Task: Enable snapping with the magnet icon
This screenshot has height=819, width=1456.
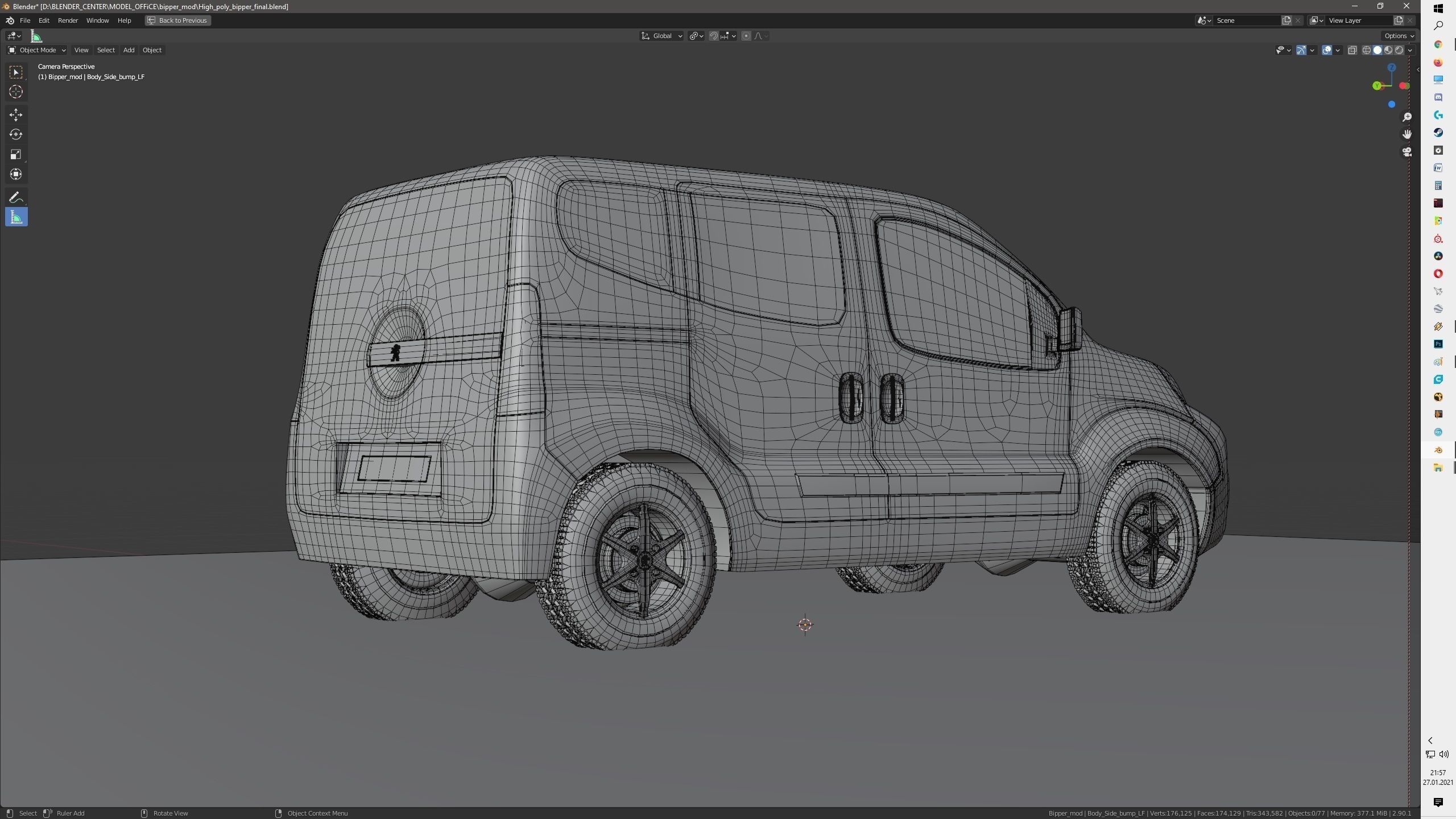Action: pos(714,35)
